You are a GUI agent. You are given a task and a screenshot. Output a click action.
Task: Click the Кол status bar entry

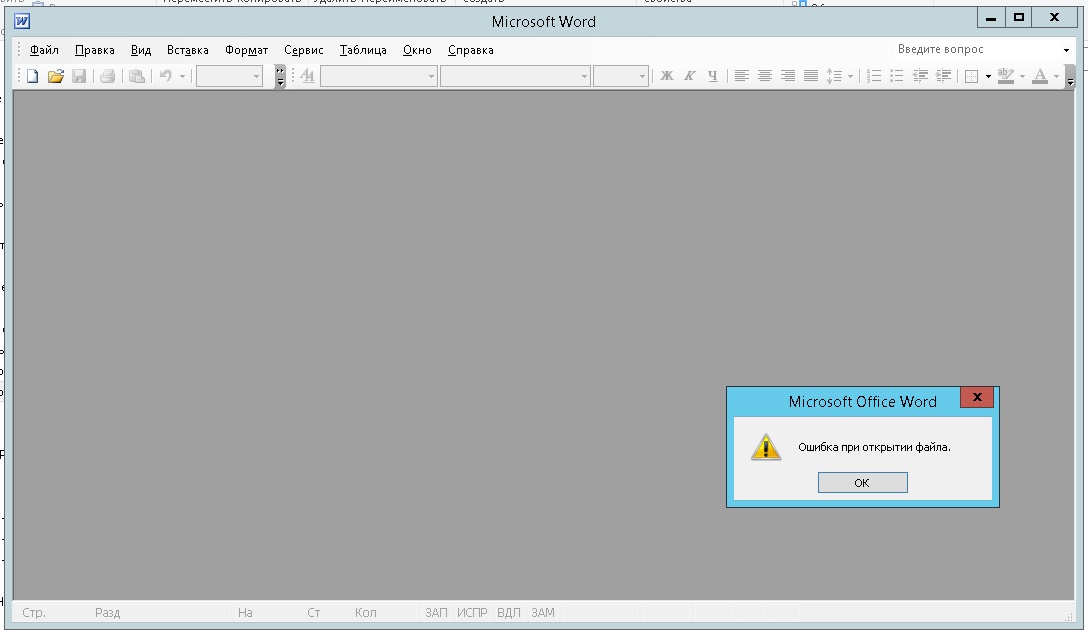[366, 613]
